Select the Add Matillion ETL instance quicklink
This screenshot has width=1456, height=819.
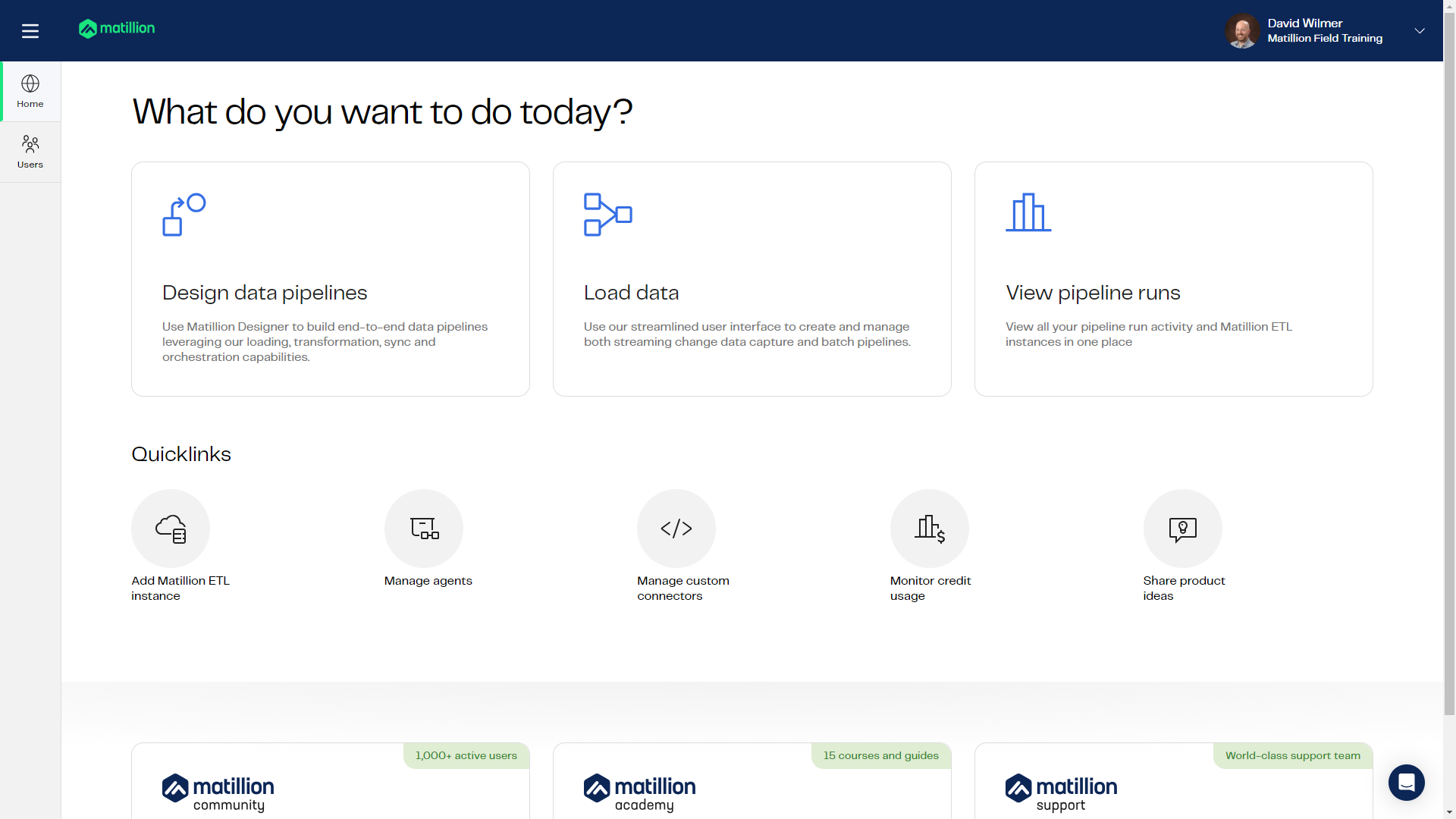171,528
